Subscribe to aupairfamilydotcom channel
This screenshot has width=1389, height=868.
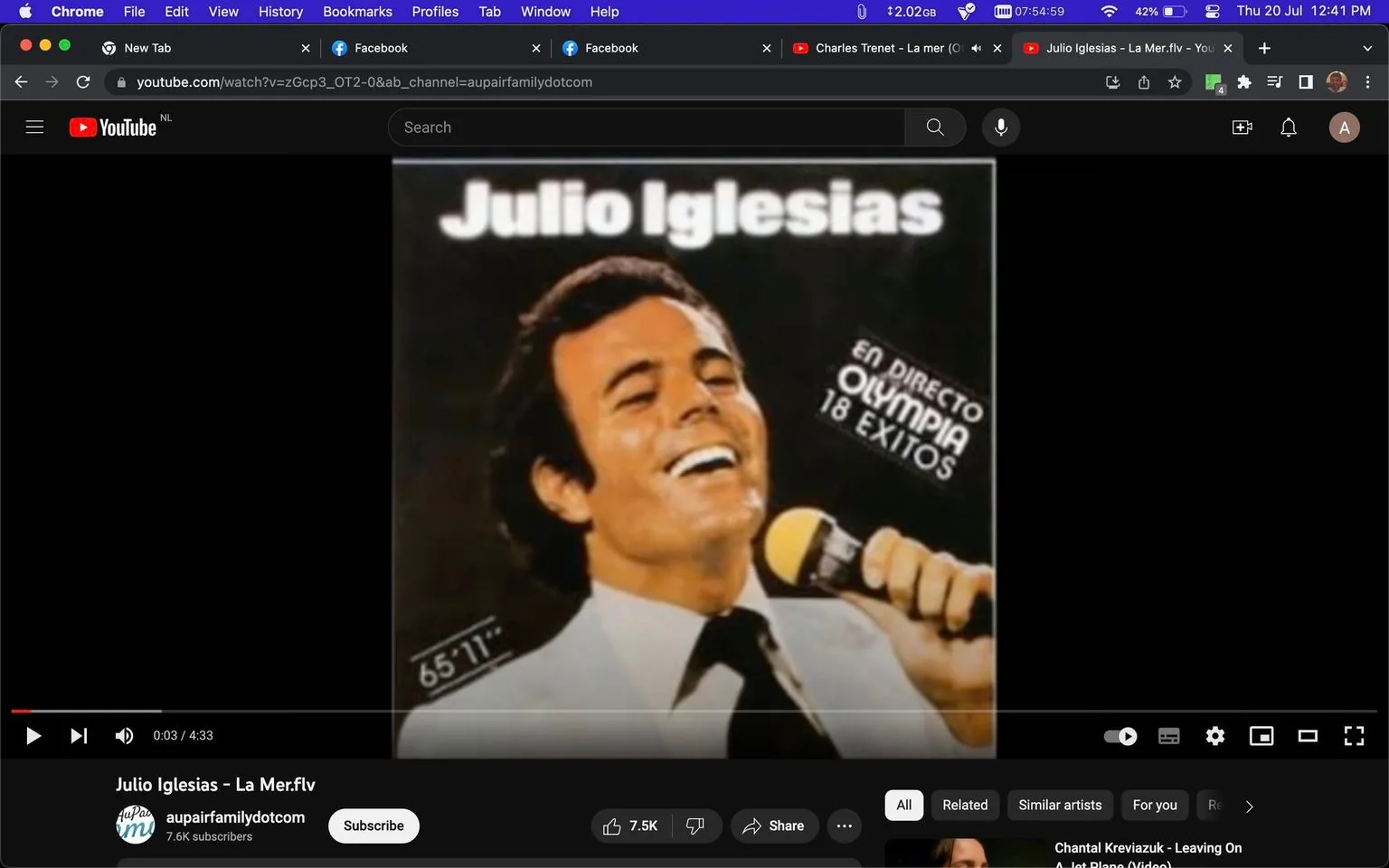pos(373,826)
